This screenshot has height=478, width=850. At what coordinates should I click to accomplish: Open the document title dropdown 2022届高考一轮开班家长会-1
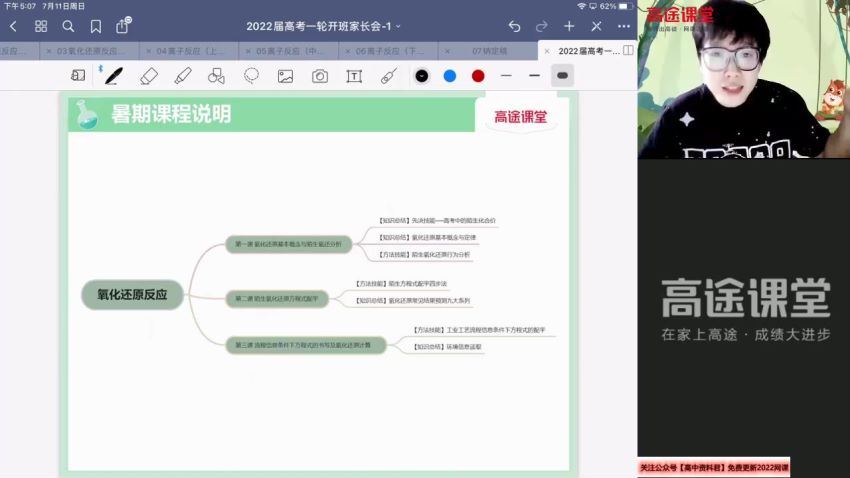pyautogui.click(x=323, y=26)
